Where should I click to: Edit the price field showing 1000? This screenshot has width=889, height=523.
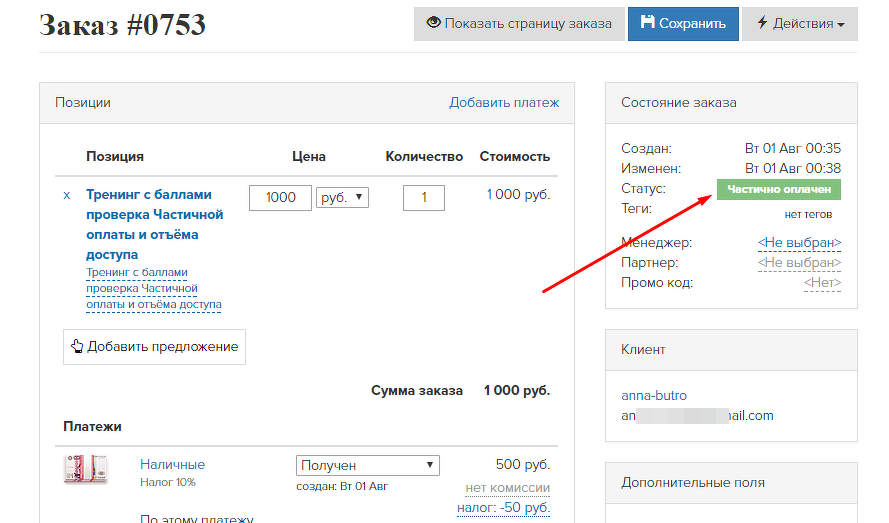(280, 197)
